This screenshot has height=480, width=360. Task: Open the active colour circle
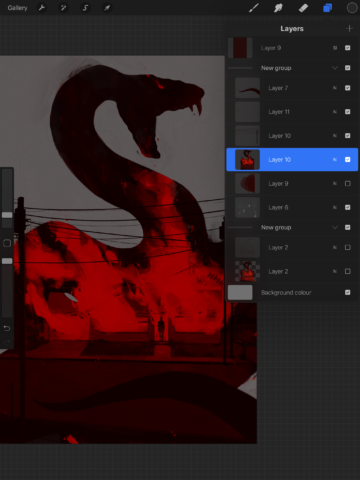coord(352,8)
